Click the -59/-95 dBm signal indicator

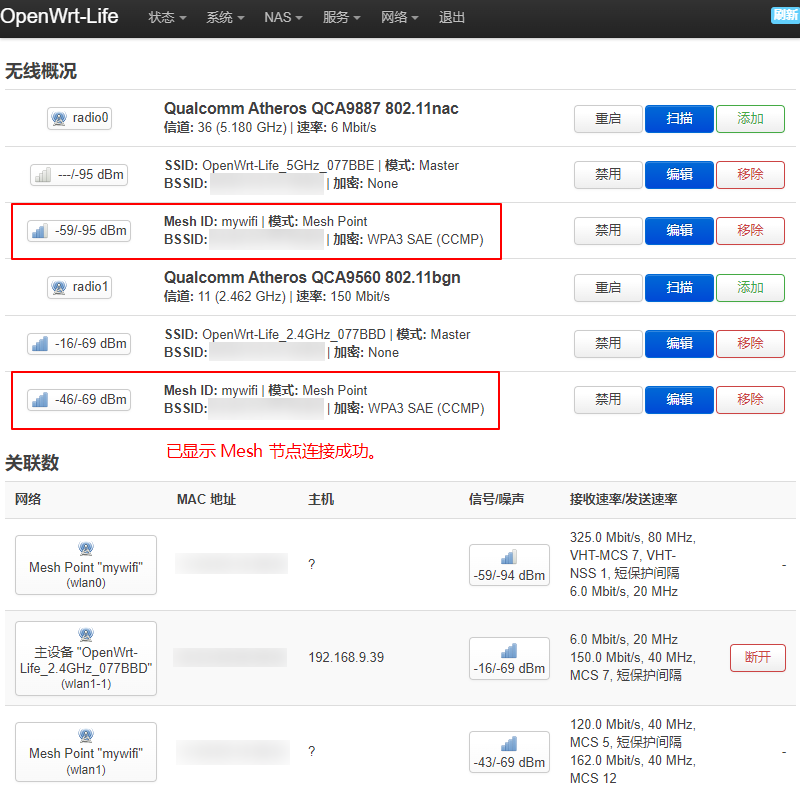(79, 231)
